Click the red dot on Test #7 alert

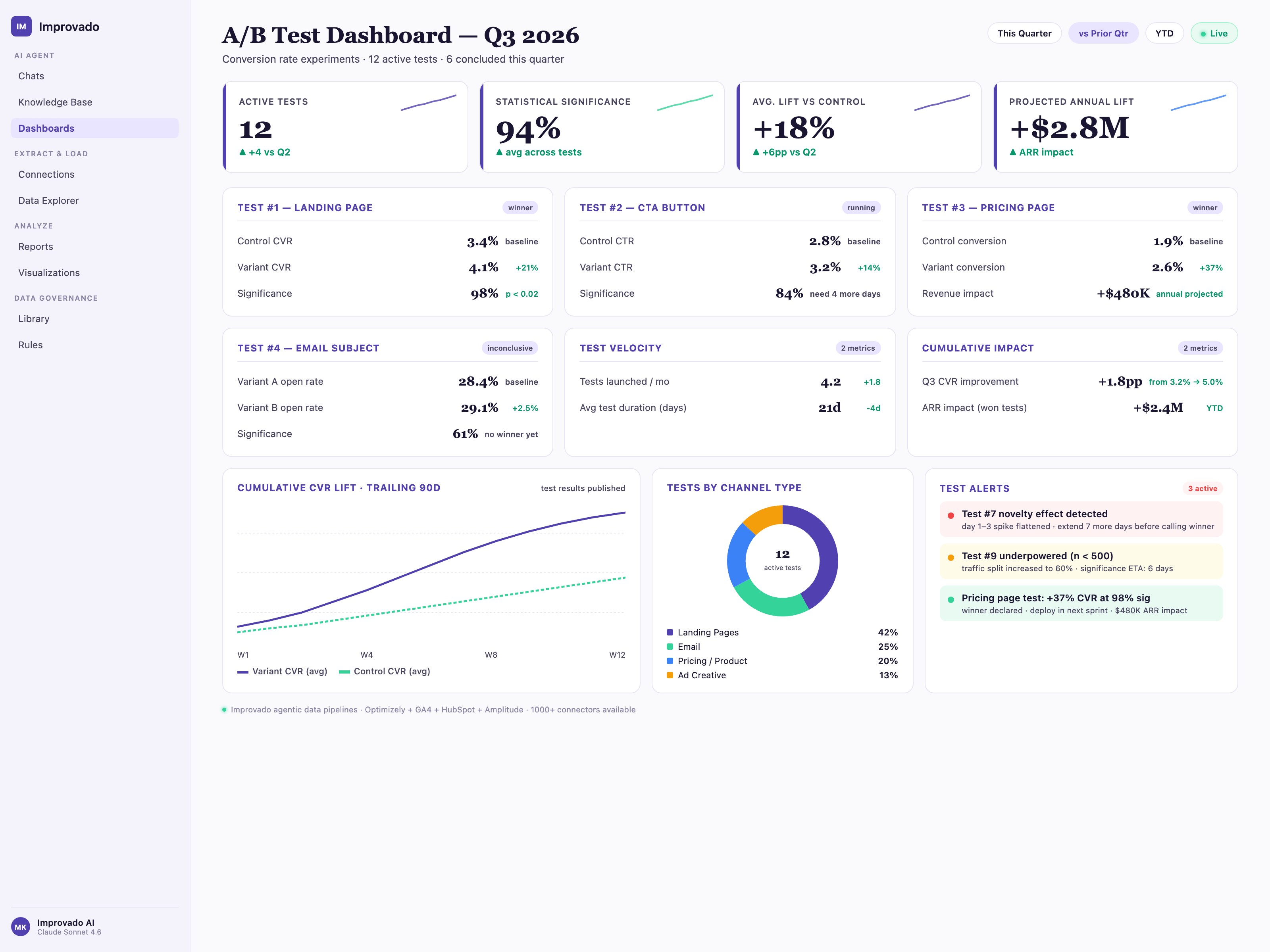pos(951,515)
